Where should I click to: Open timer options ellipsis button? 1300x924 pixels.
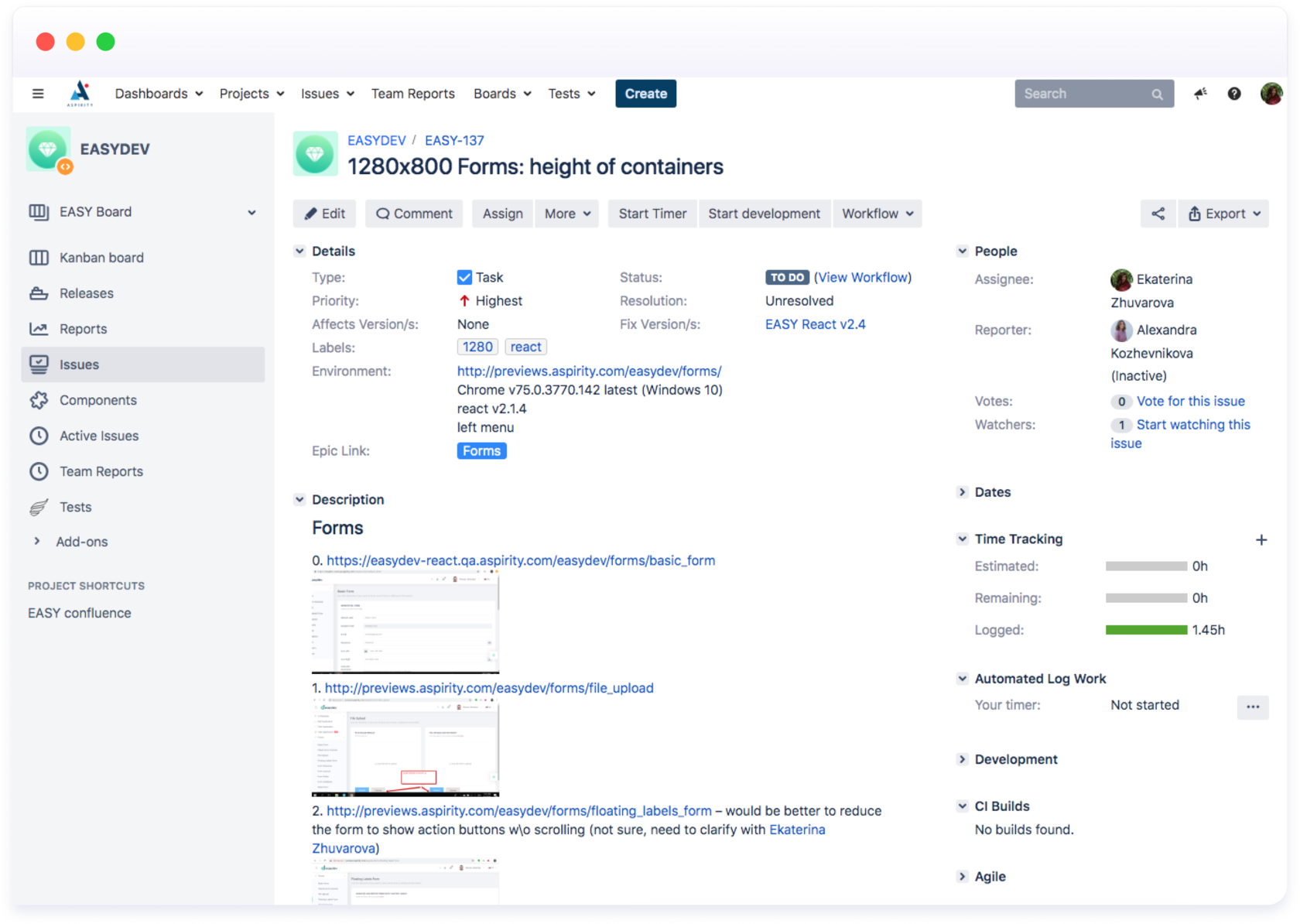click(1253, 707)
